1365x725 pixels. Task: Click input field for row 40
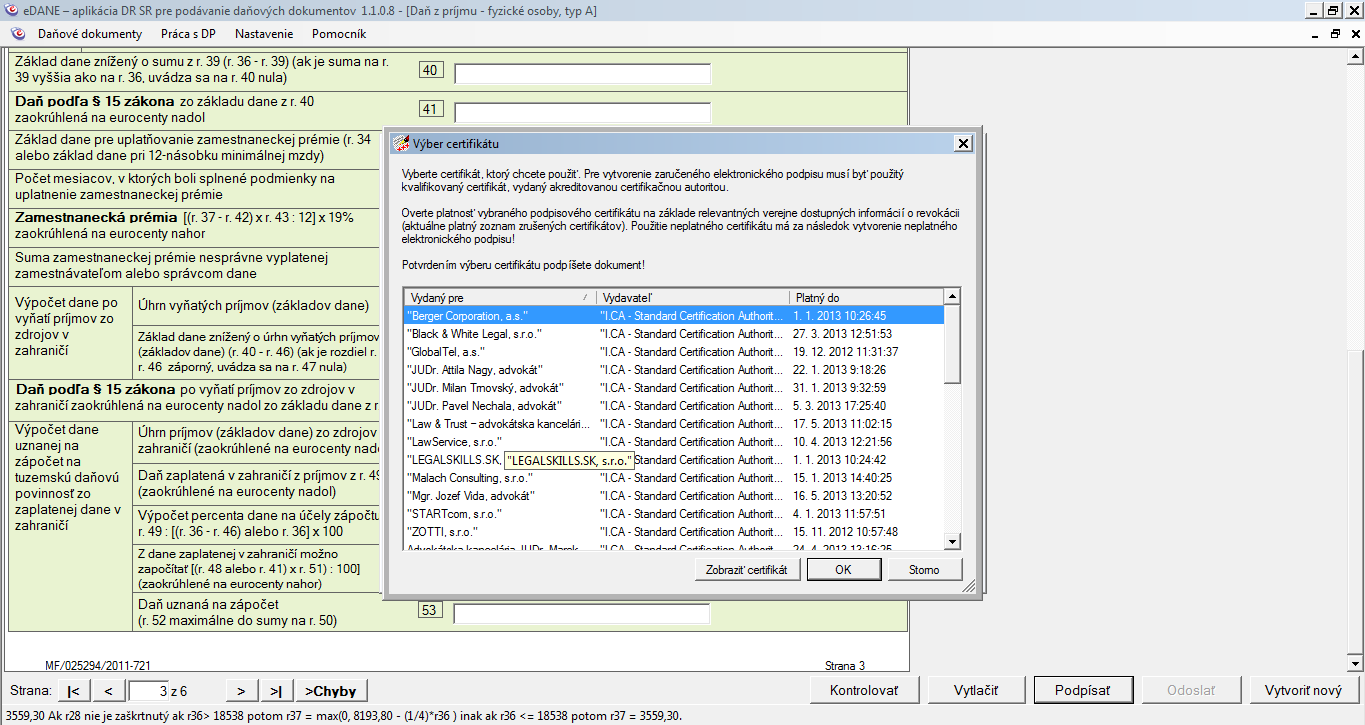click(582, 74)
